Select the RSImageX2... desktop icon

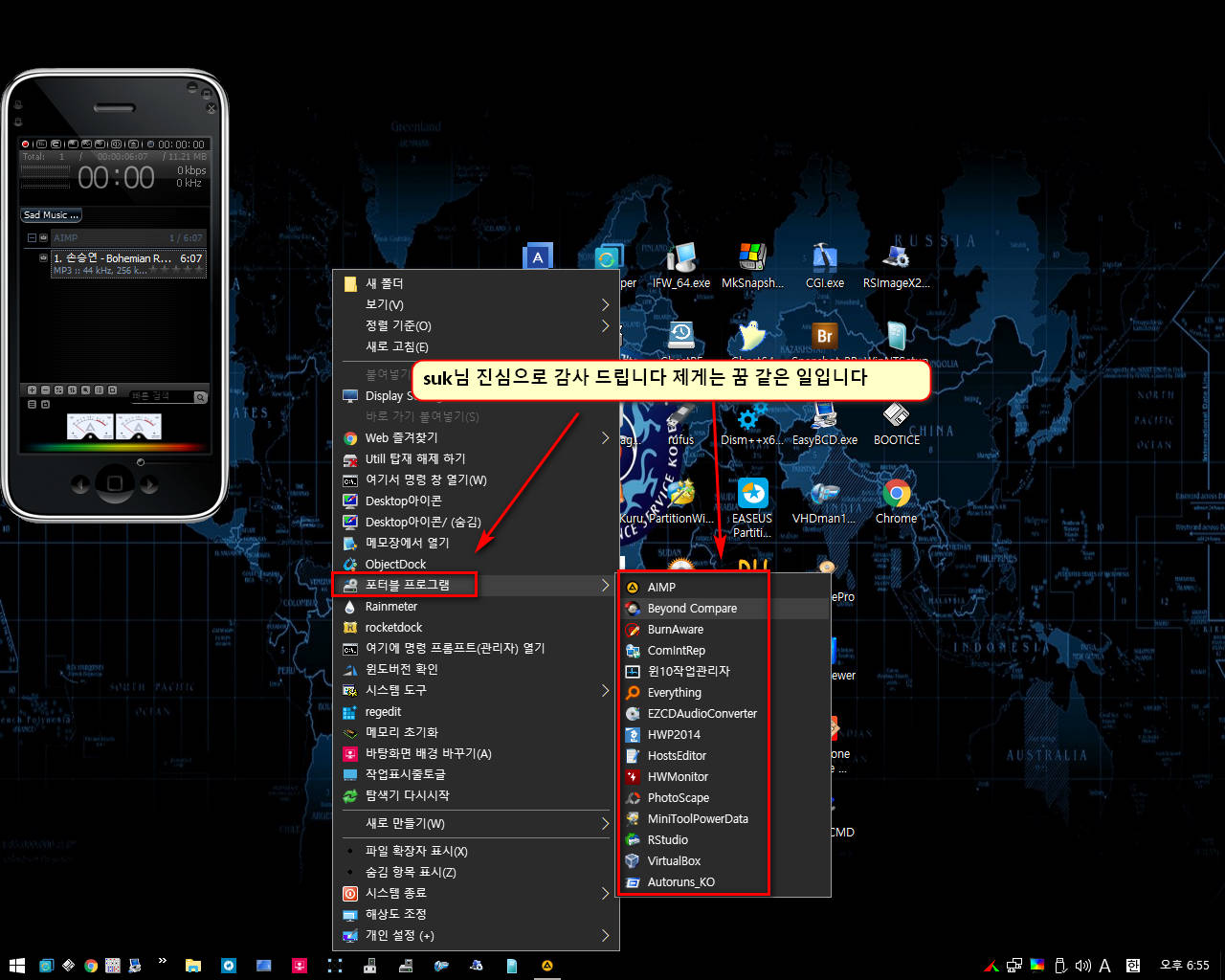click(x=896, y=265)
